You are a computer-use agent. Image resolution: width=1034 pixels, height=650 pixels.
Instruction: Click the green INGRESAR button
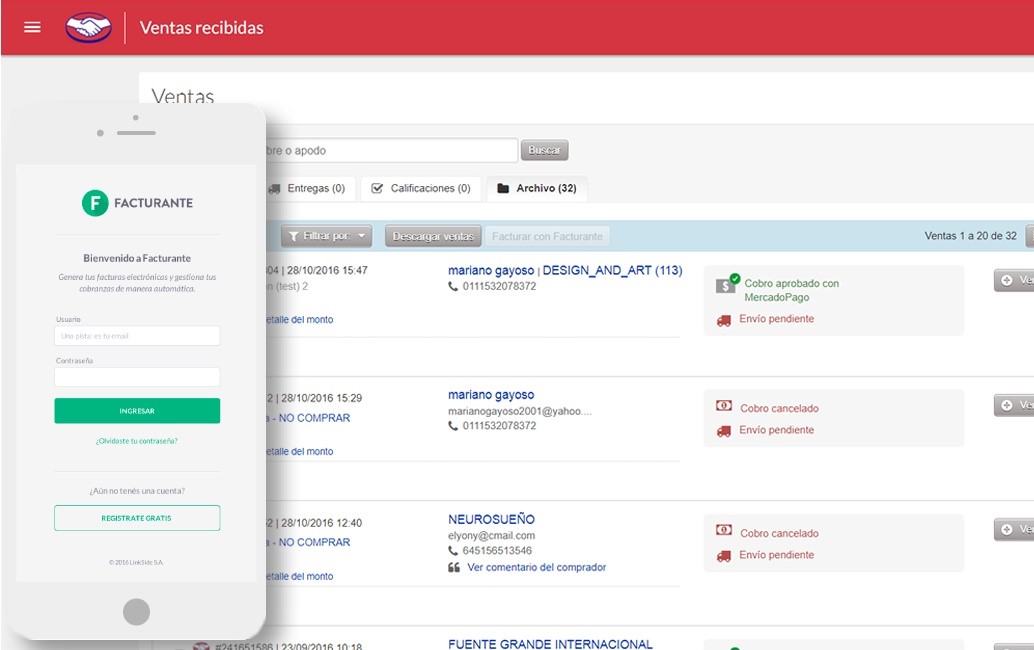pyautogui.click(x=137, y=411)
